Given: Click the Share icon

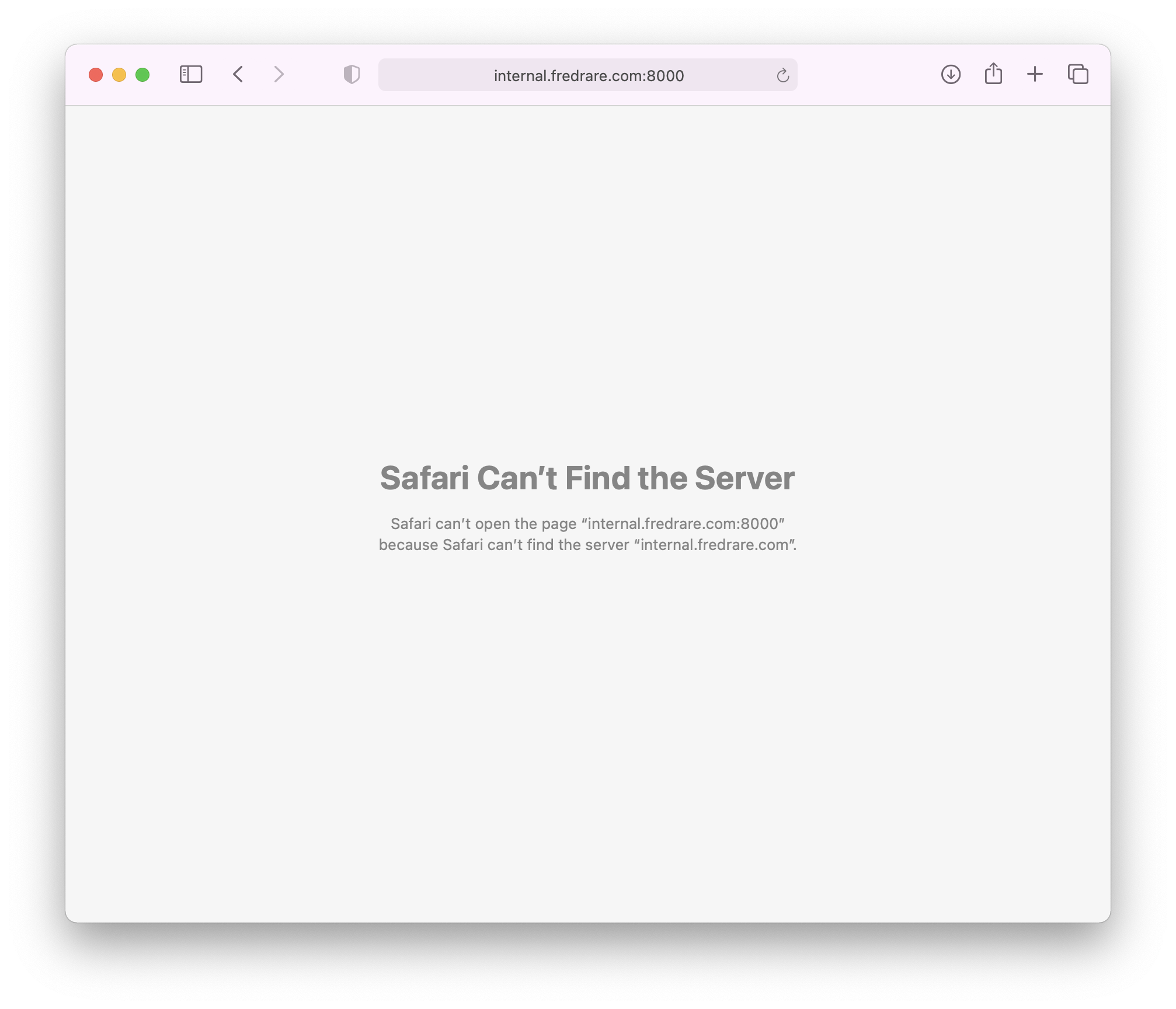Looking at the screenshot, I should point(993,74).
